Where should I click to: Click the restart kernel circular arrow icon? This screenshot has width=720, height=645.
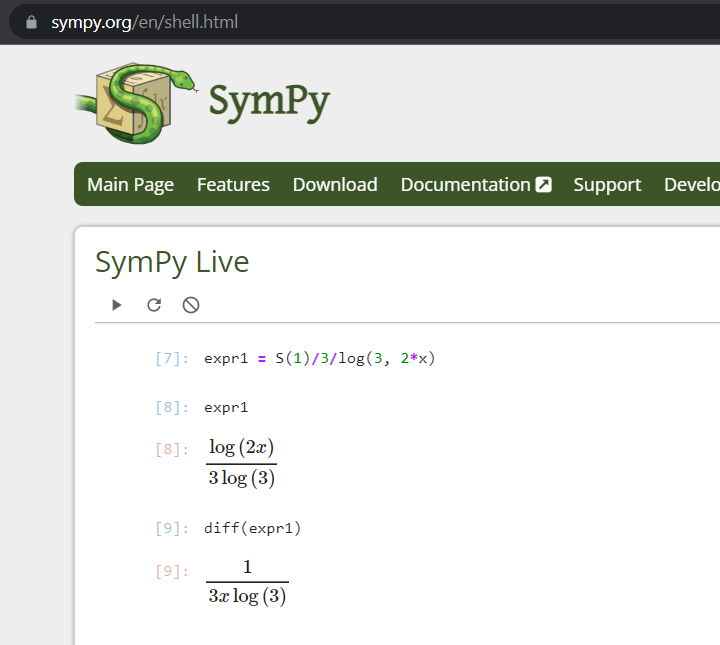pos(154,305)
